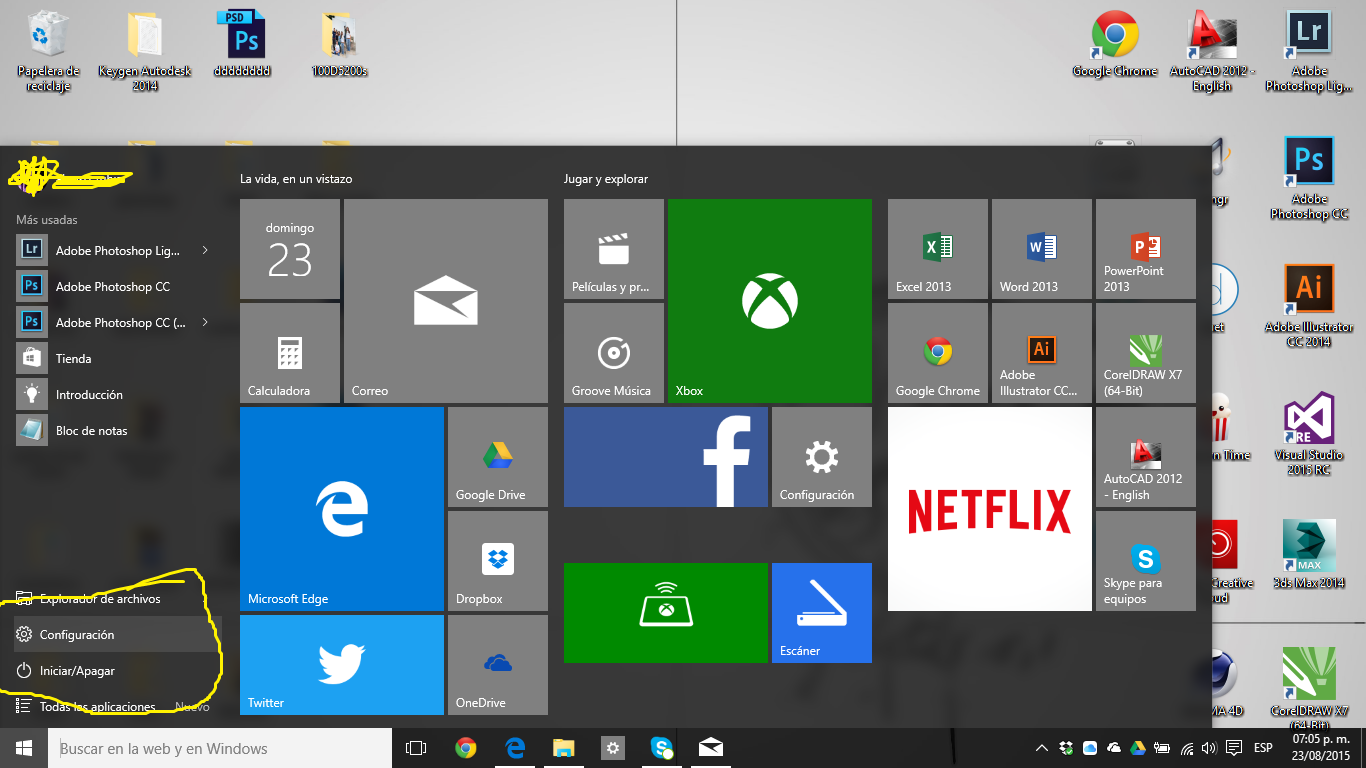Open the Wi-Fi network tray icon

(x=1187, y=748)
